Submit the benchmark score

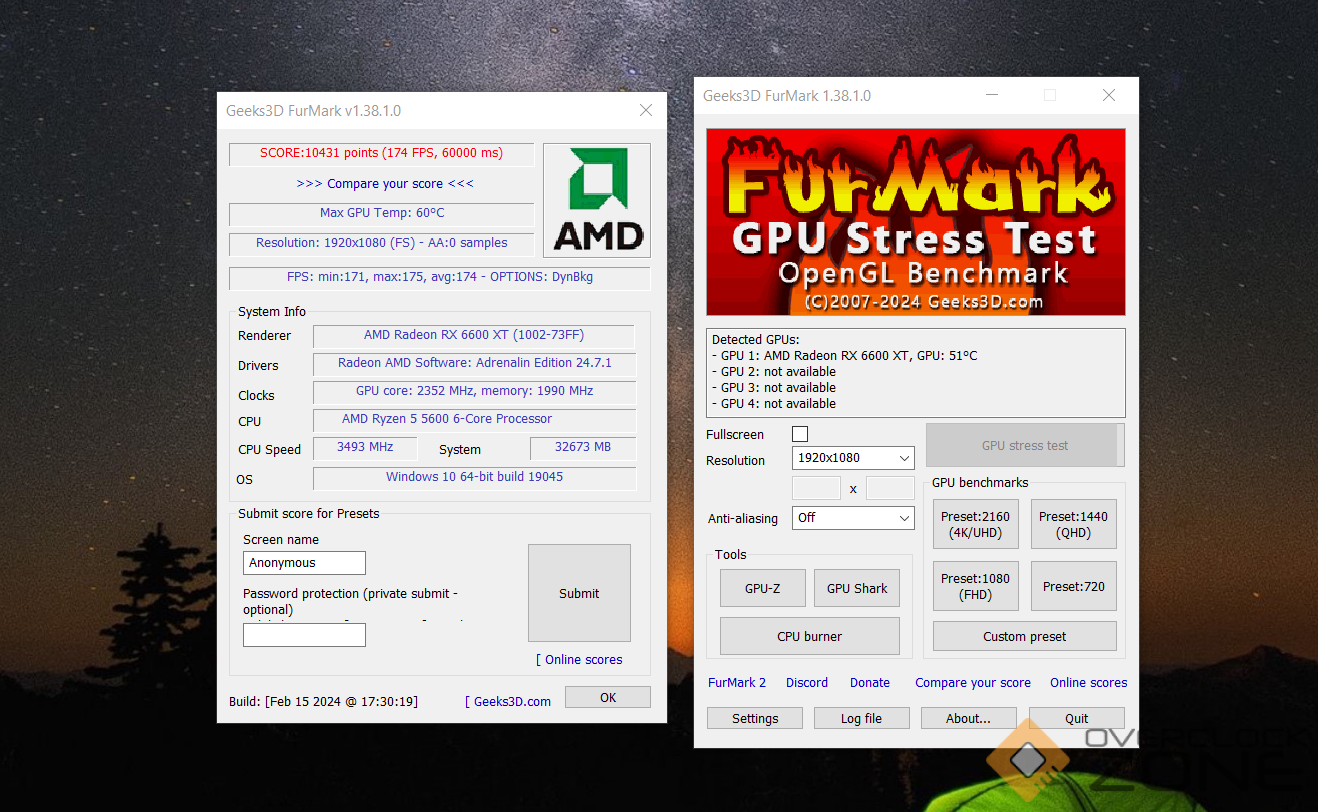tap(579, 593)
